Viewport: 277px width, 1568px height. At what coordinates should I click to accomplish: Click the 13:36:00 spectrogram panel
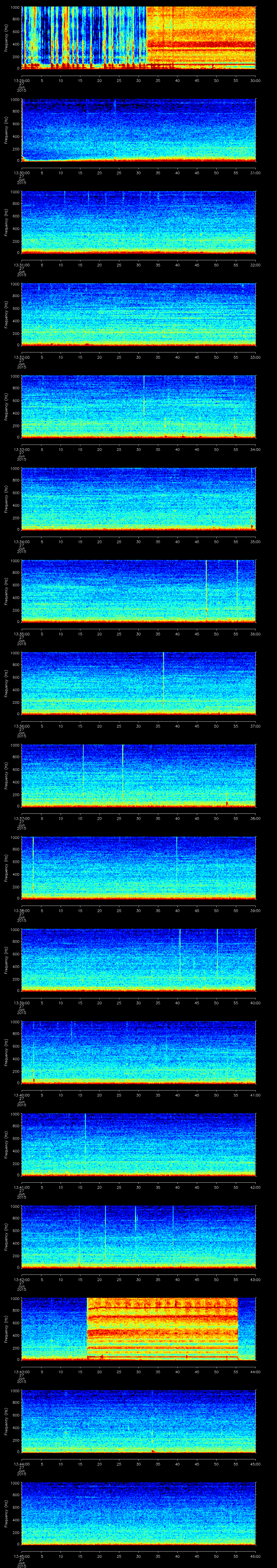[139, 683]
